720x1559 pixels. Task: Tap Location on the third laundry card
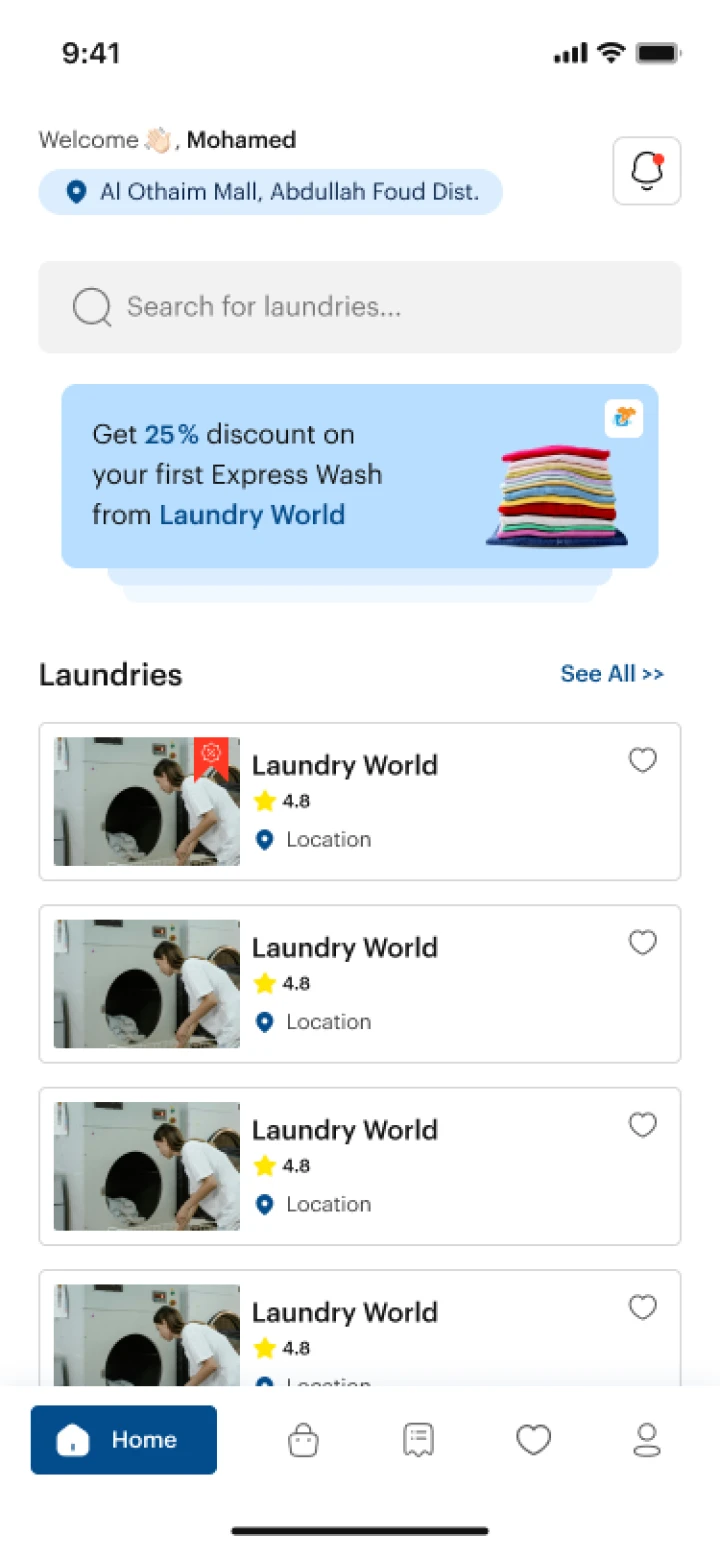pyautogui.click(x=328, y=1204)
